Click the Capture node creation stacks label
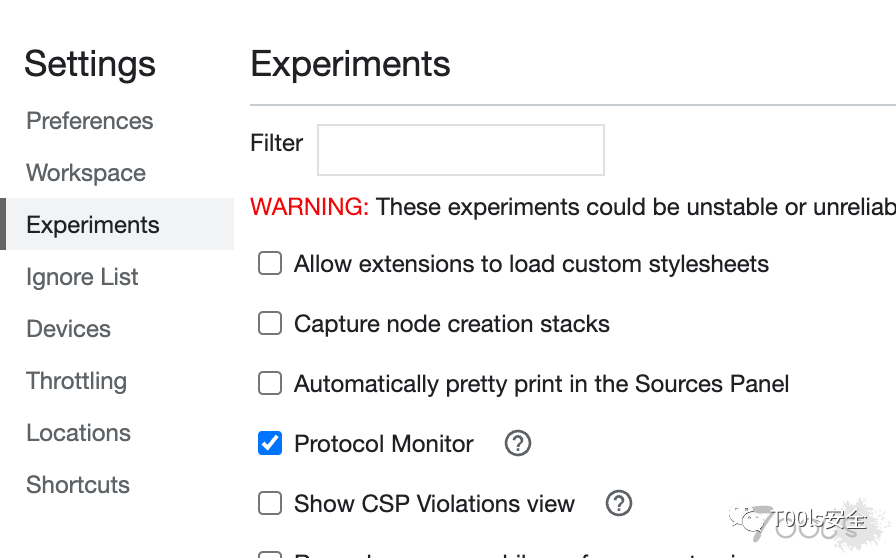Image resolution: width=896 pixels, height=558 pixels. (x=452, y=324)
